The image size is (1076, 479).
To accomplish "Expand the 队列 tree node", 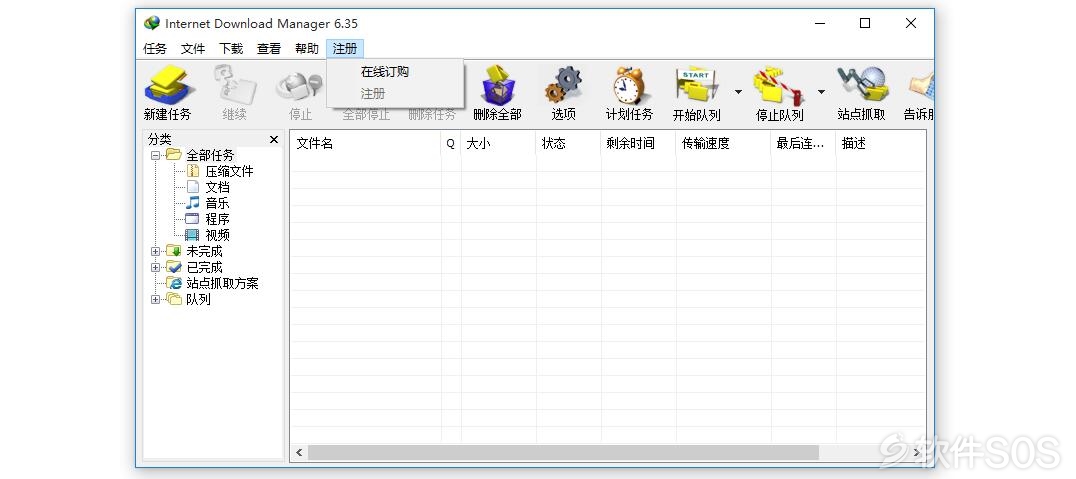I will click(155, 300).
